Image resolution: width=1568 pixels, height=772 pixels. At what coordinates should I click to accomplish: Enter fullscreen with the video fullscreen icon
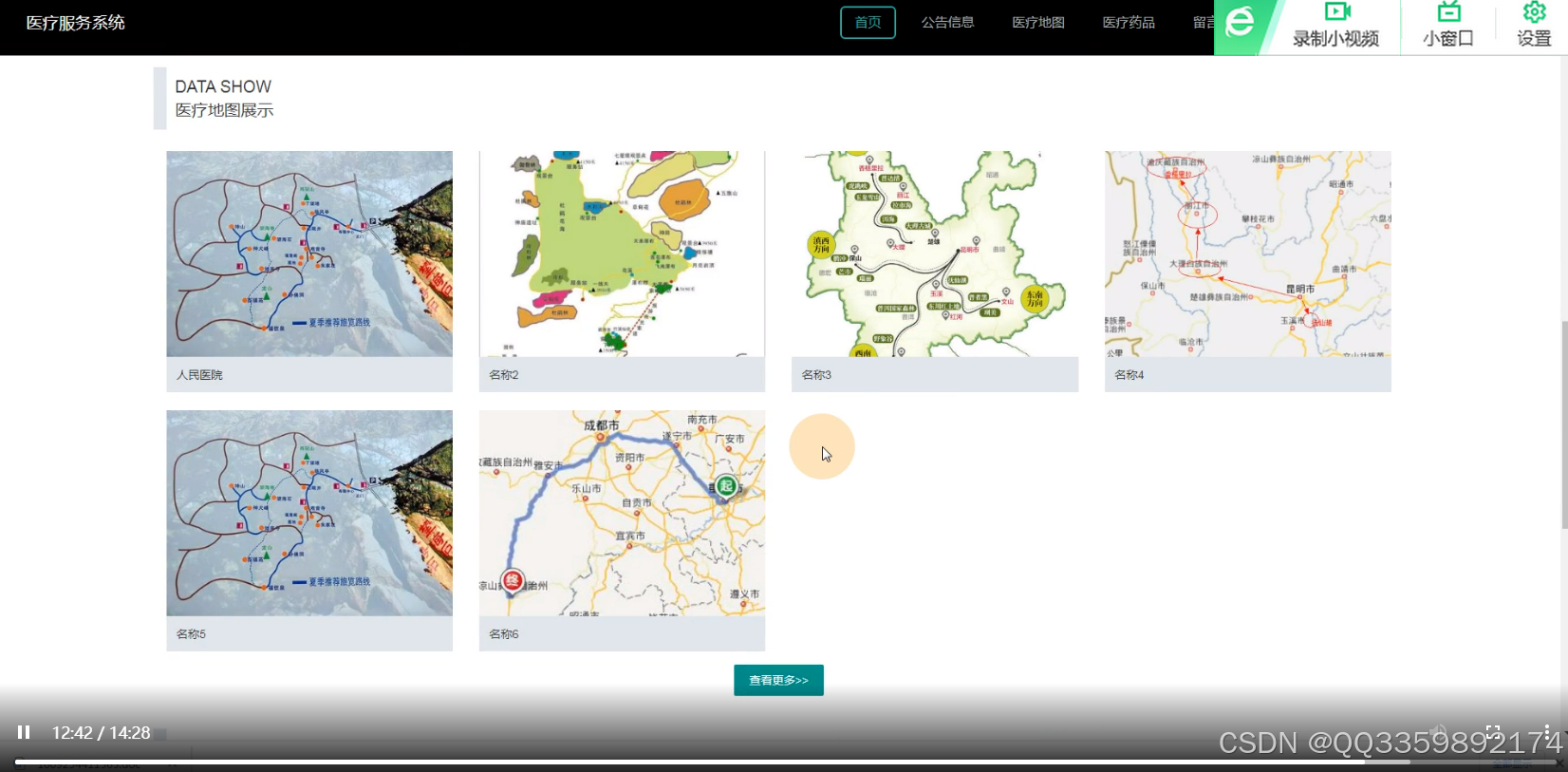pos(1493,731)
